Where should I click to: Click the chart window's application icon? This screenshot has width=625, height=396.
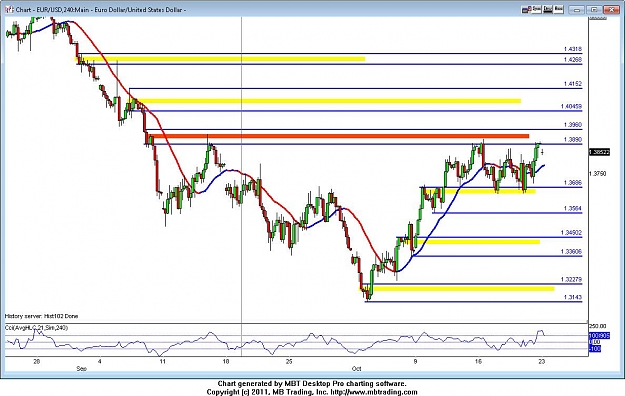pyautogui.click(x=9, y=9)
